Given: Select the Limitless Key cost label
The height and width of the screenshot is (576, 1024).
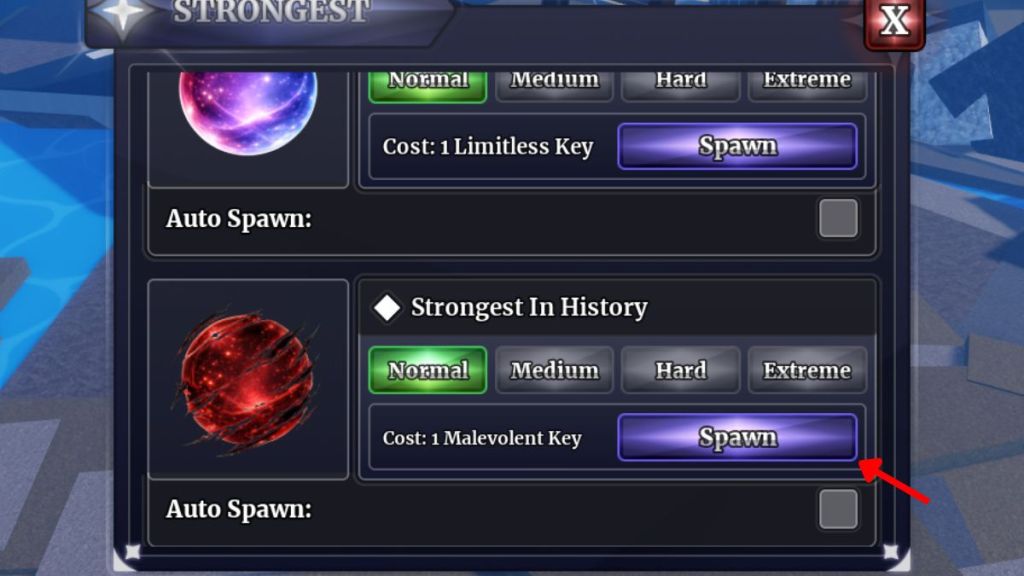Looking at the screenshot, I should coord(487,146).
